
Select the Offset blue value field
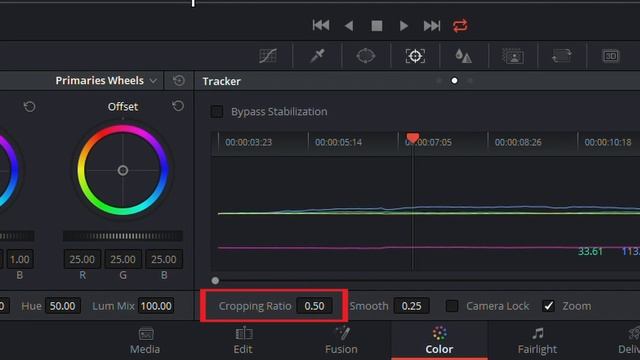pyautogui.click(x=164, y=259)
